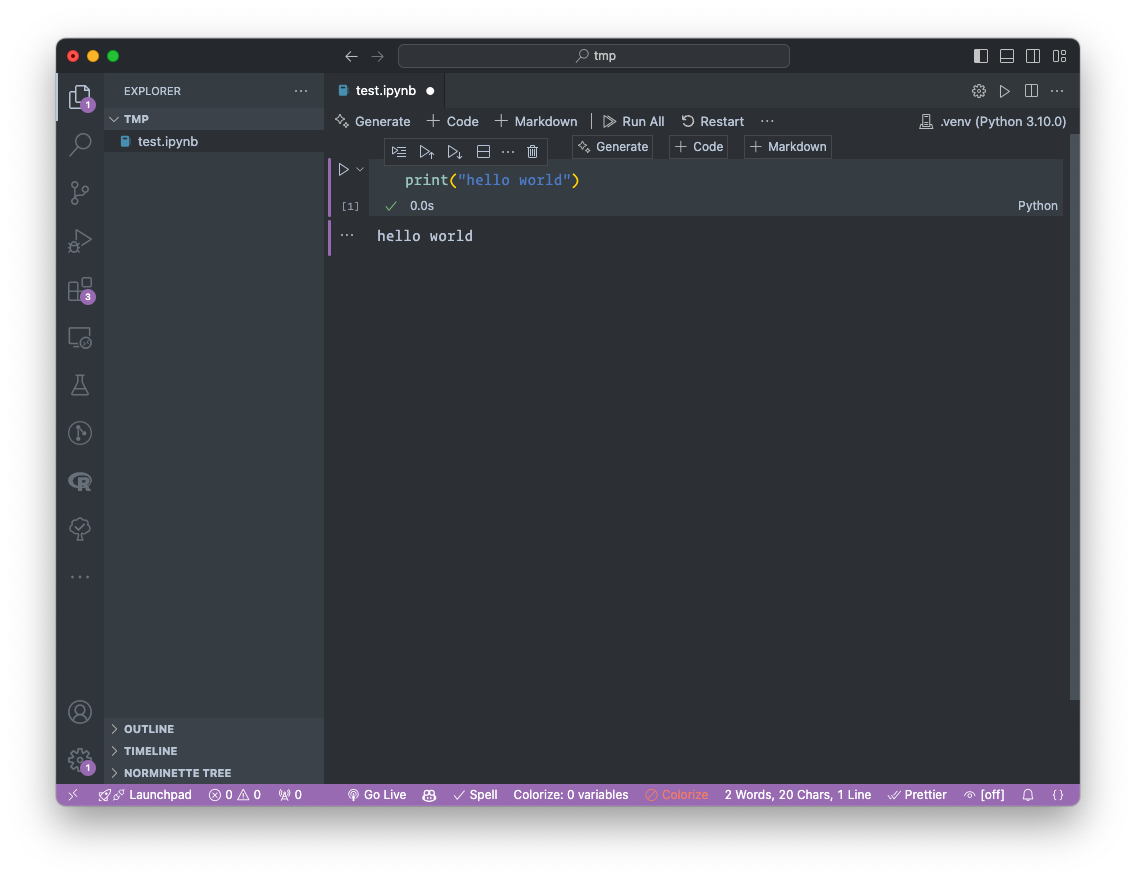Click the inline Generate button above the cell
The width and height of the screenshot is (1136, 880).
(x=613, y=146)
